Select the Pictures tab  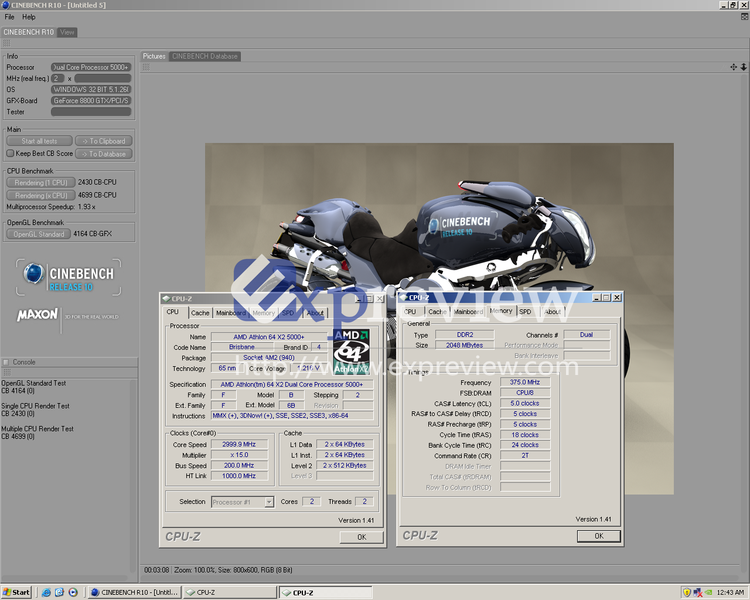(154, 56)
